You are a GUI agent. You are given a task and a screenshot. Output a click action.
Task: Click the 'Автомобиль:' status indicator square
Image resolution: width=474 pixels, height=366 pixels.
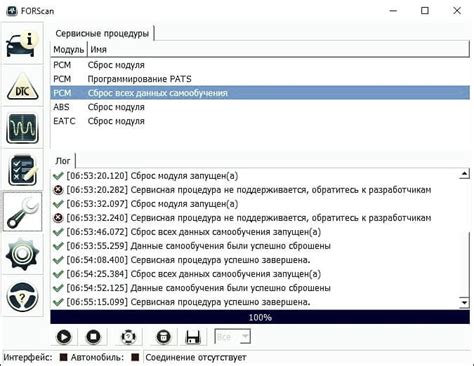click(135, 357)
